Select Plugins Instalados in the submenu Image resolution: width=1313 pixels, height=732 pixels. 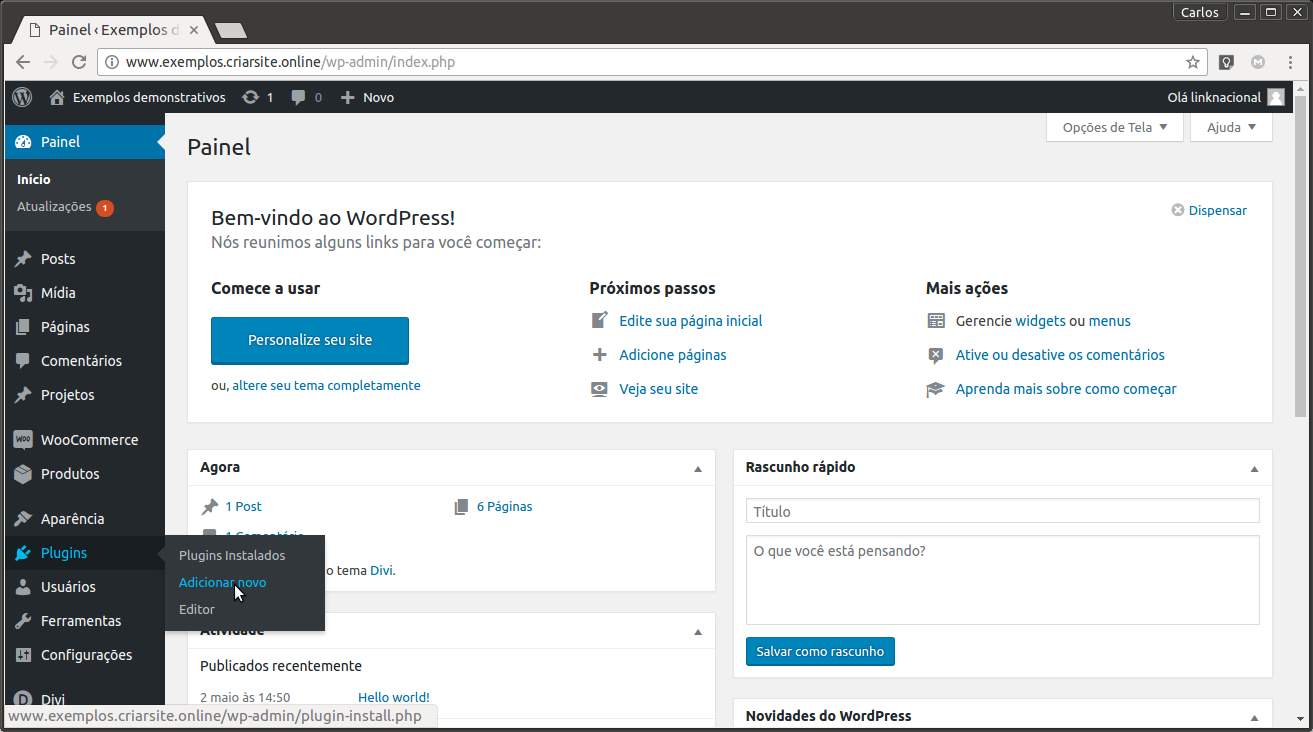(231, 555)
